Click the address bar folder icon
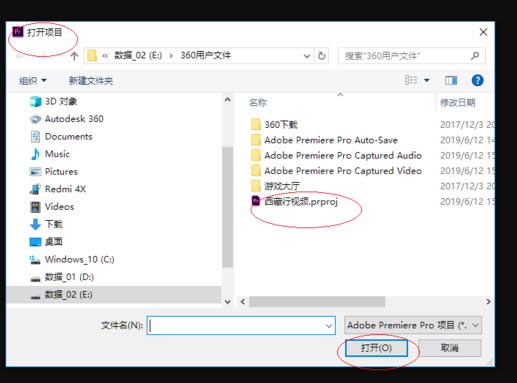517x383 pixels. click(92, 56)
